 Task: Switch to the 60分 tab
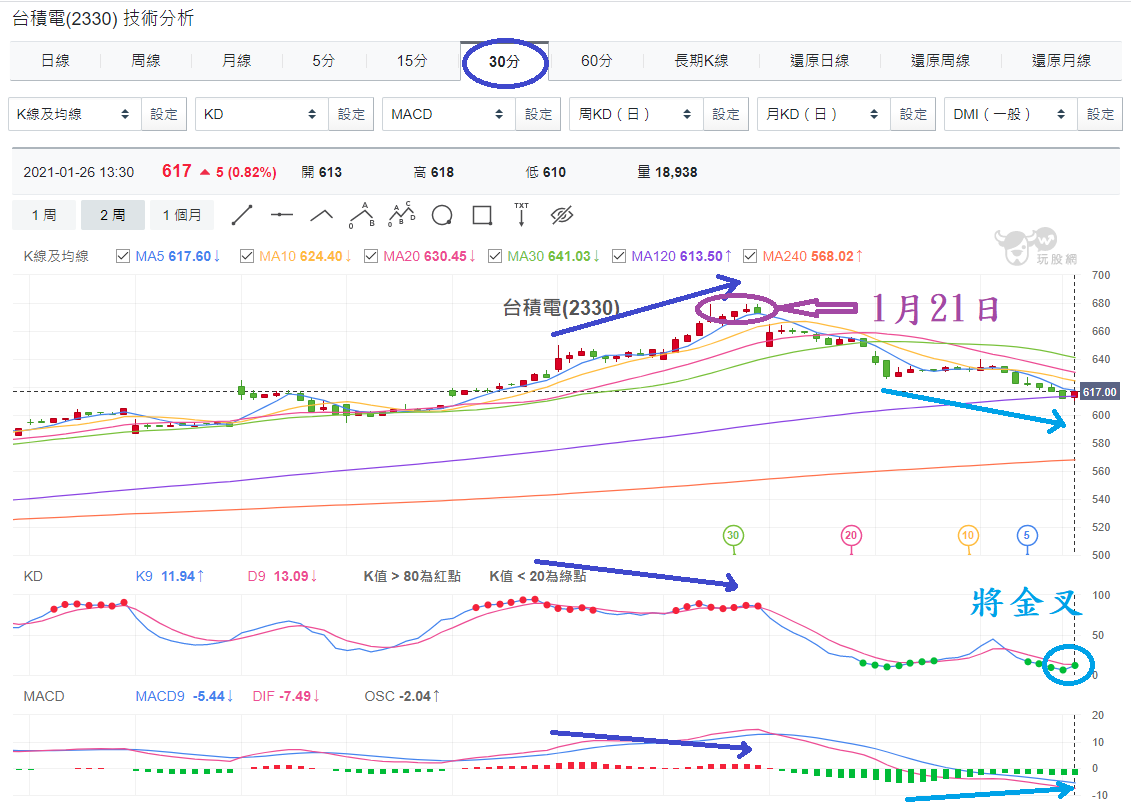tap(597, 61)
